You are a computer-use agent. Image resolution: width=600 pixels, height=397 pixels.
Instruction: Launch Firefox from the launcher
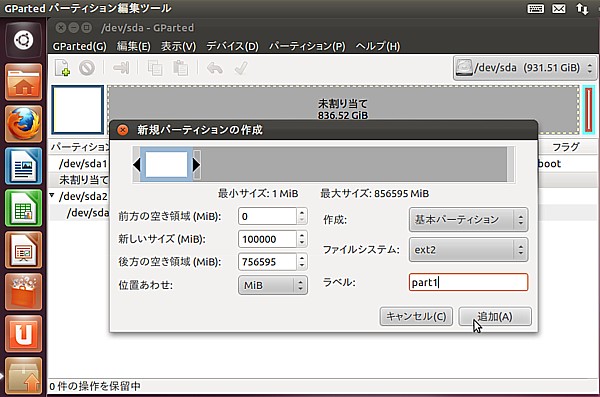click(x=24, y=124)
